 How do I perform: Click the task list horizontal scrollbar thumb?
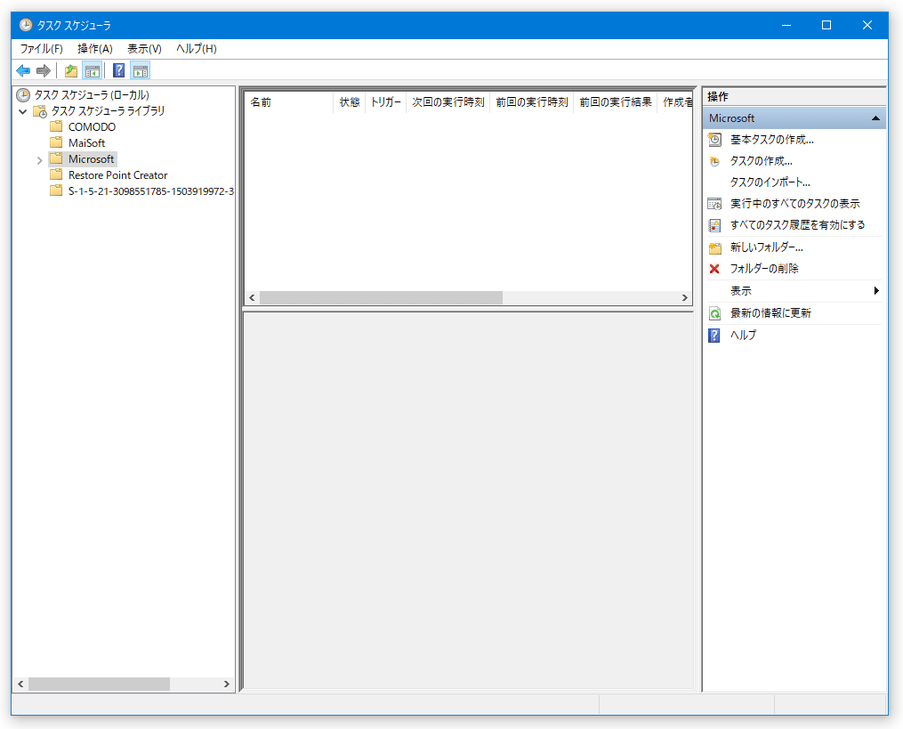(x=381, y=298)
